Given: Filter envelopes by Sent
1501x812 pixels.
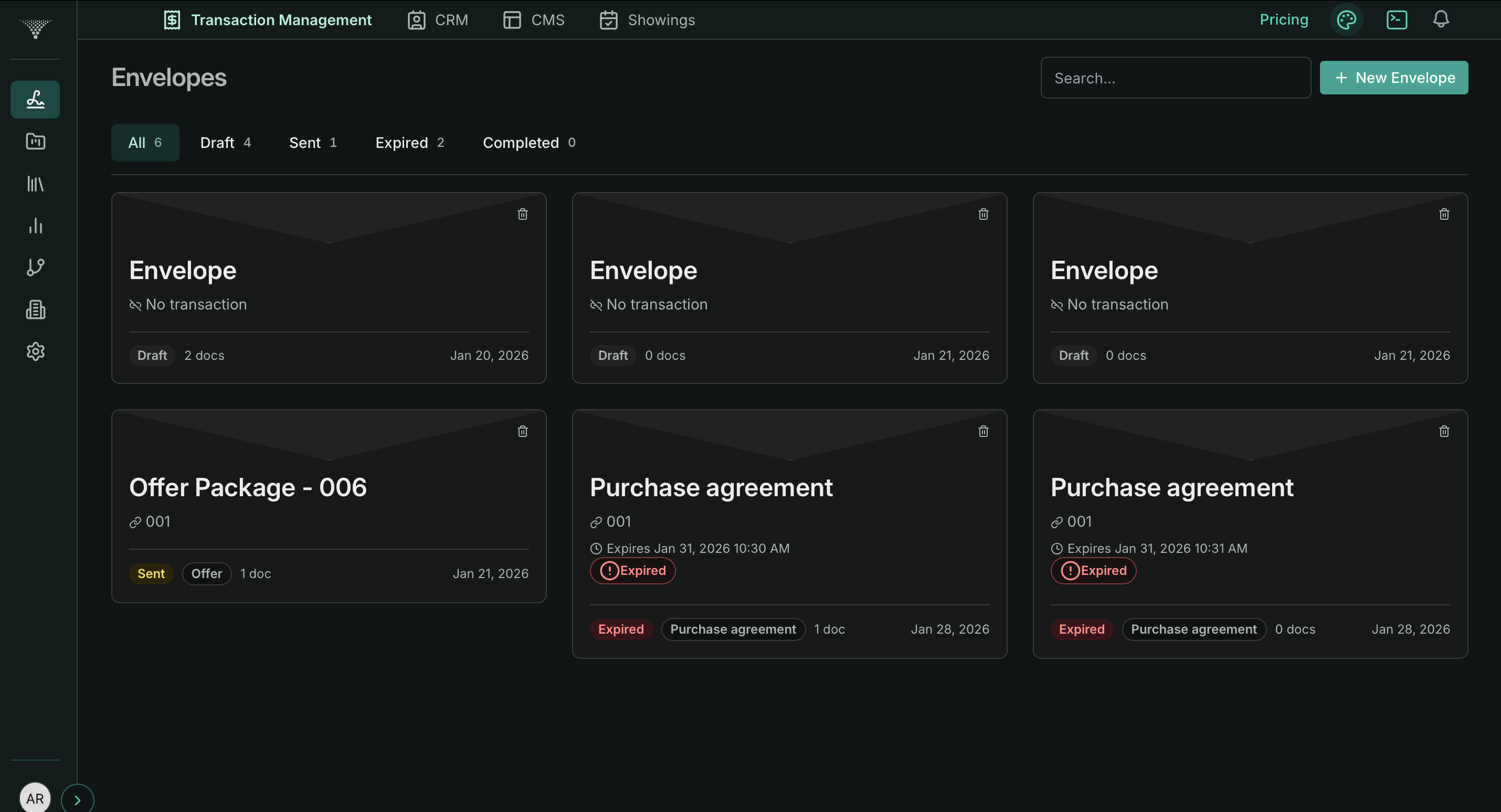Looking at the screenshot, I should [x=313, y=143].
